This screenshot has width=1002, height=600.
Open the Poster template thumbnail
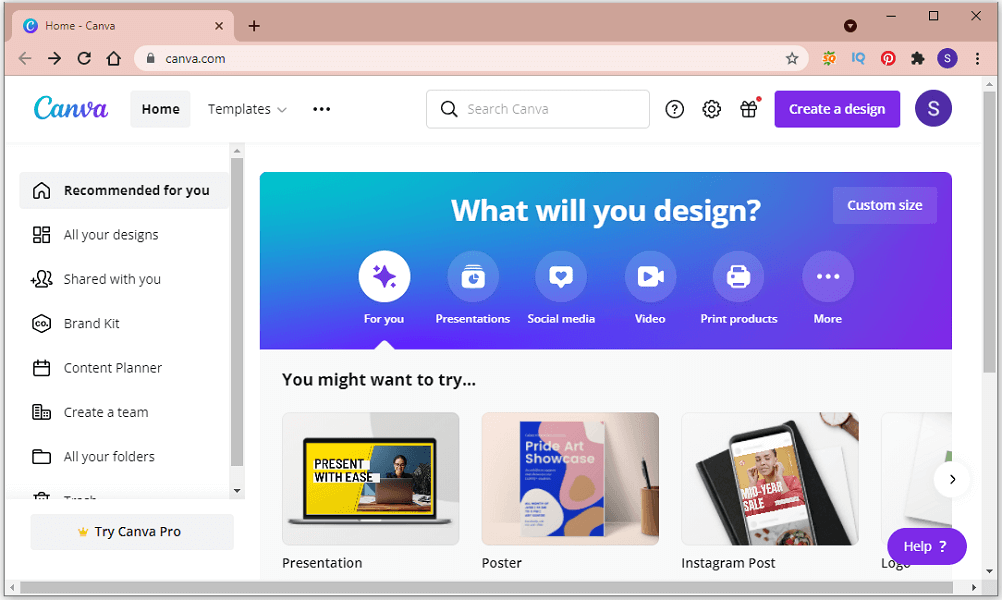[x=570, y=479]
